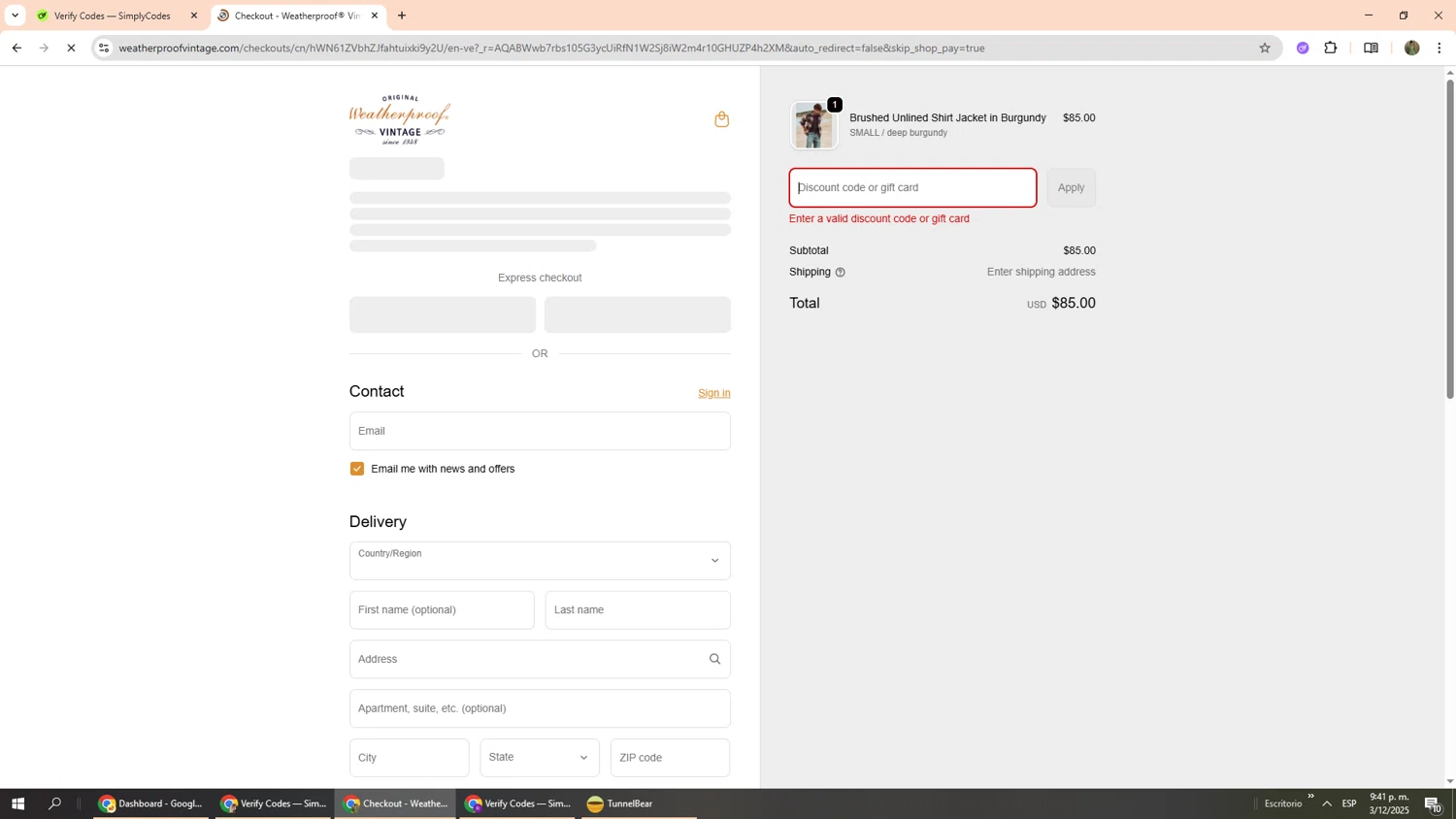Open the Chrome three-dot menu
1456x819 pixels.
coord(1439,48)
